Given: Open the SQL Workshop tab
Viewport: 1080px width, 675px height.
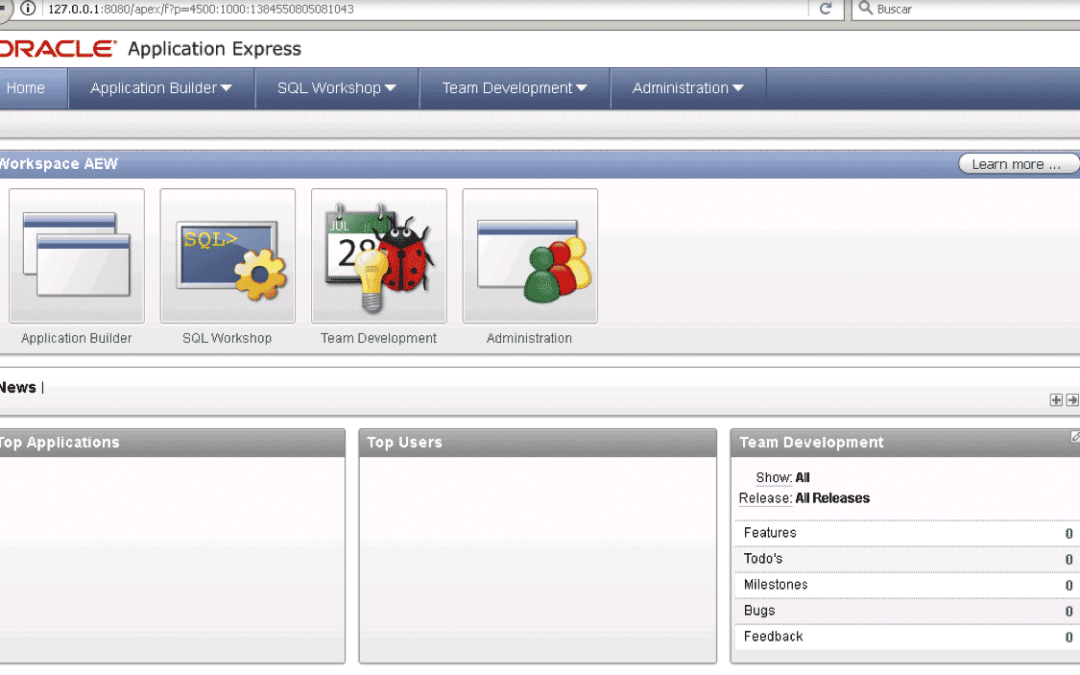Looking at the screenshot, I should [x=337, y=88].
